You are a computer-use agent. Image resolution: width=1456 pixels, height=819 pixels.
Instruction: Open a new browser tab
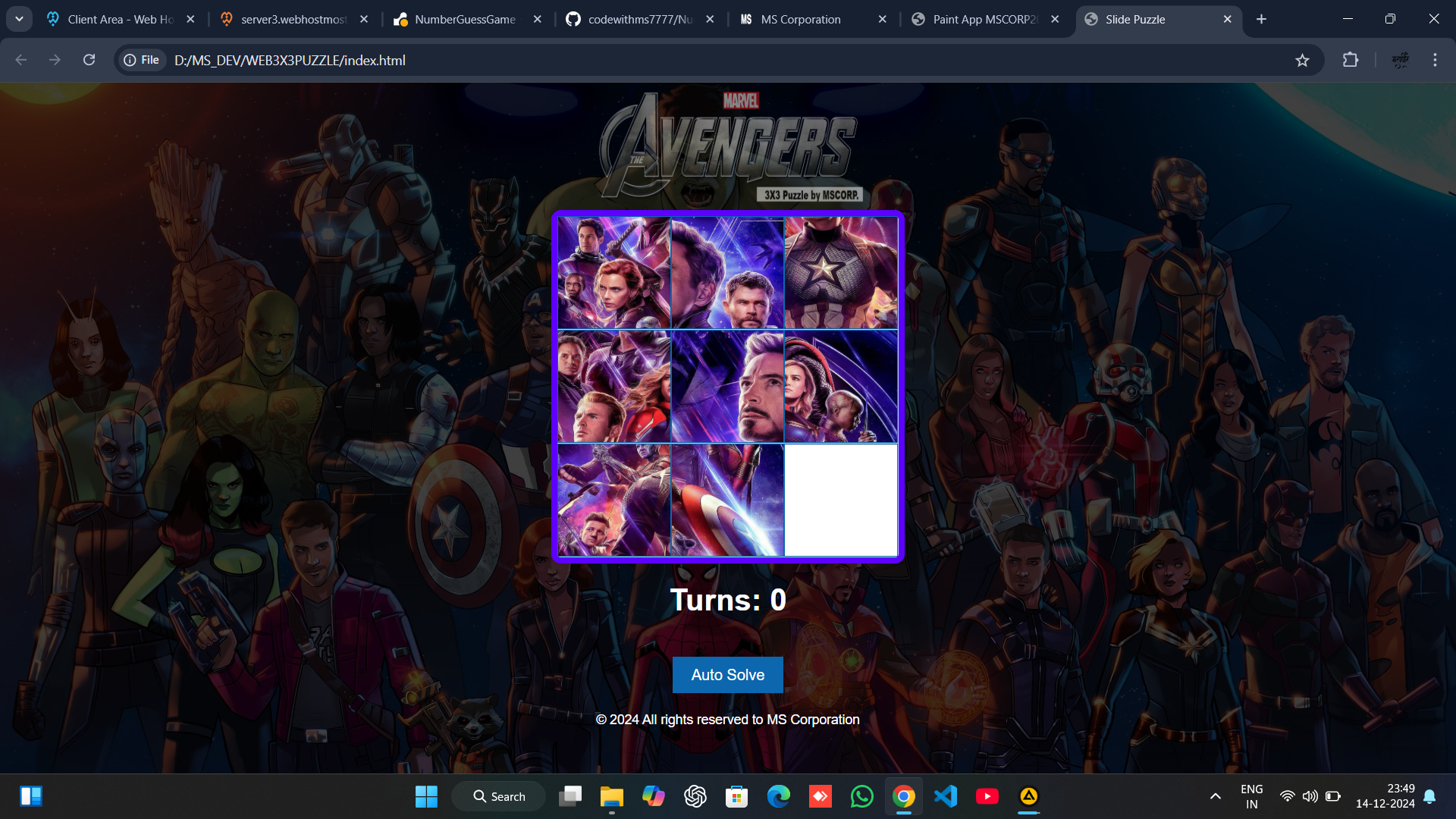point(1261,19)
